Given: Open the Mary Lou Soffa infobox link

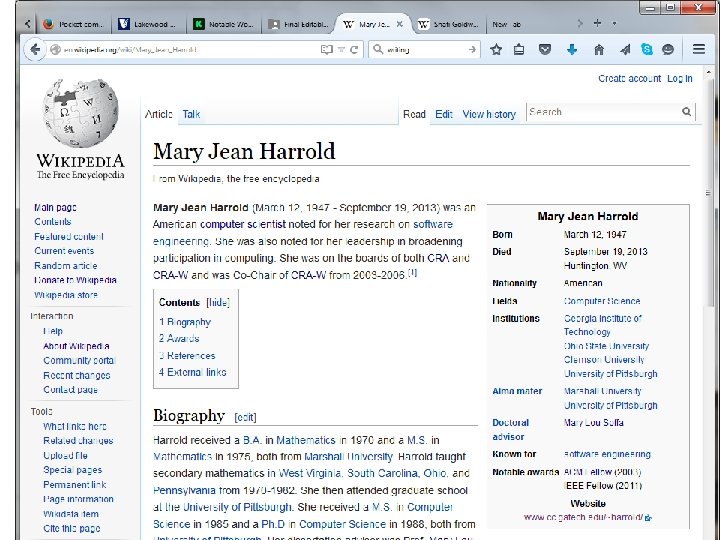Looking at the screenshot, I should [593, 422].
